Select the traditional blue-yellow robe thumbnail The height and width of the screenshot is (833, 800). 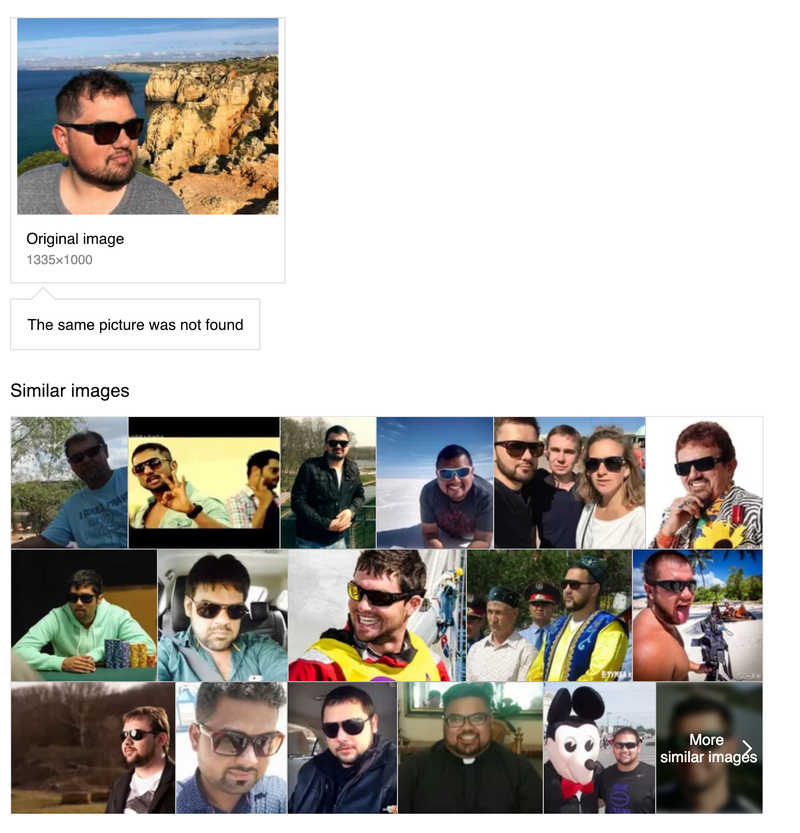550,615
